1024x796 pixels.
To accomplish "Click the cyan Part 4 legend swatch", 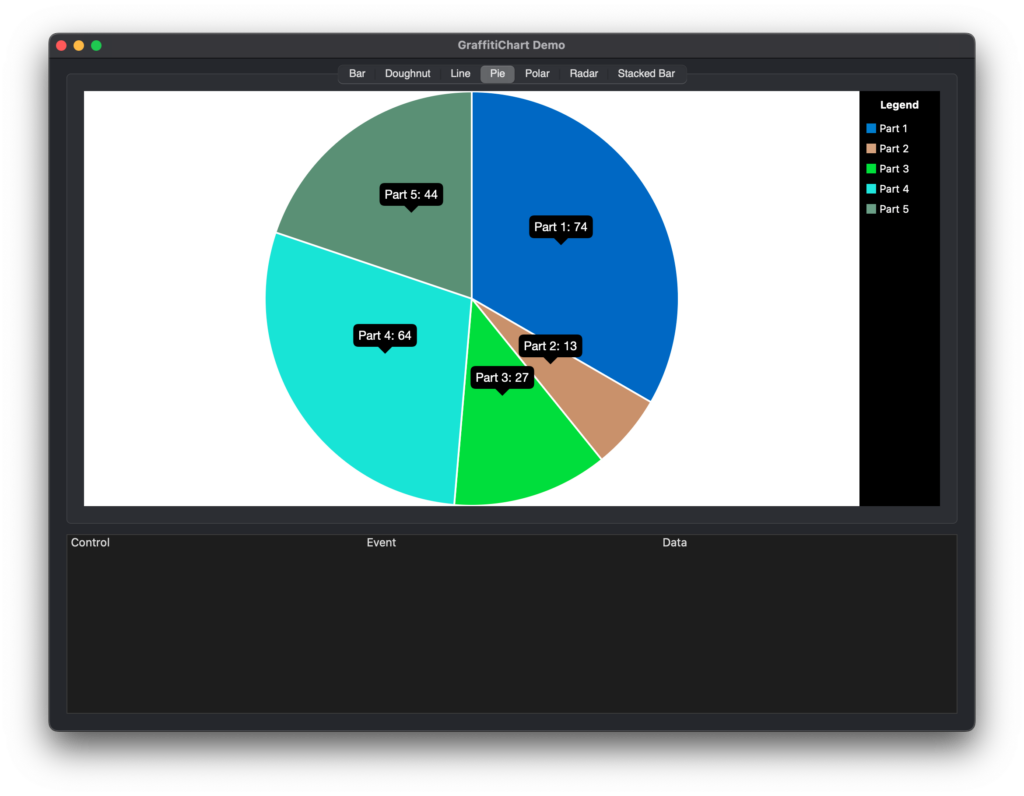I will 871,189.
